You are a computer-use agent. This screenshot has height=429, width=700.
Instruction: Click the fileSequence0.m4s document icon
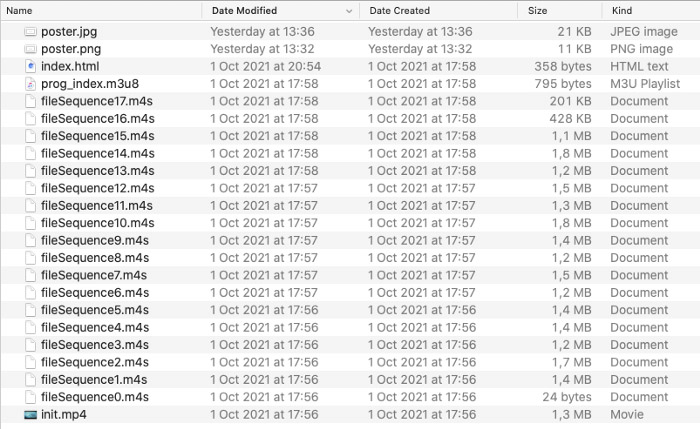tap(30, 397)
